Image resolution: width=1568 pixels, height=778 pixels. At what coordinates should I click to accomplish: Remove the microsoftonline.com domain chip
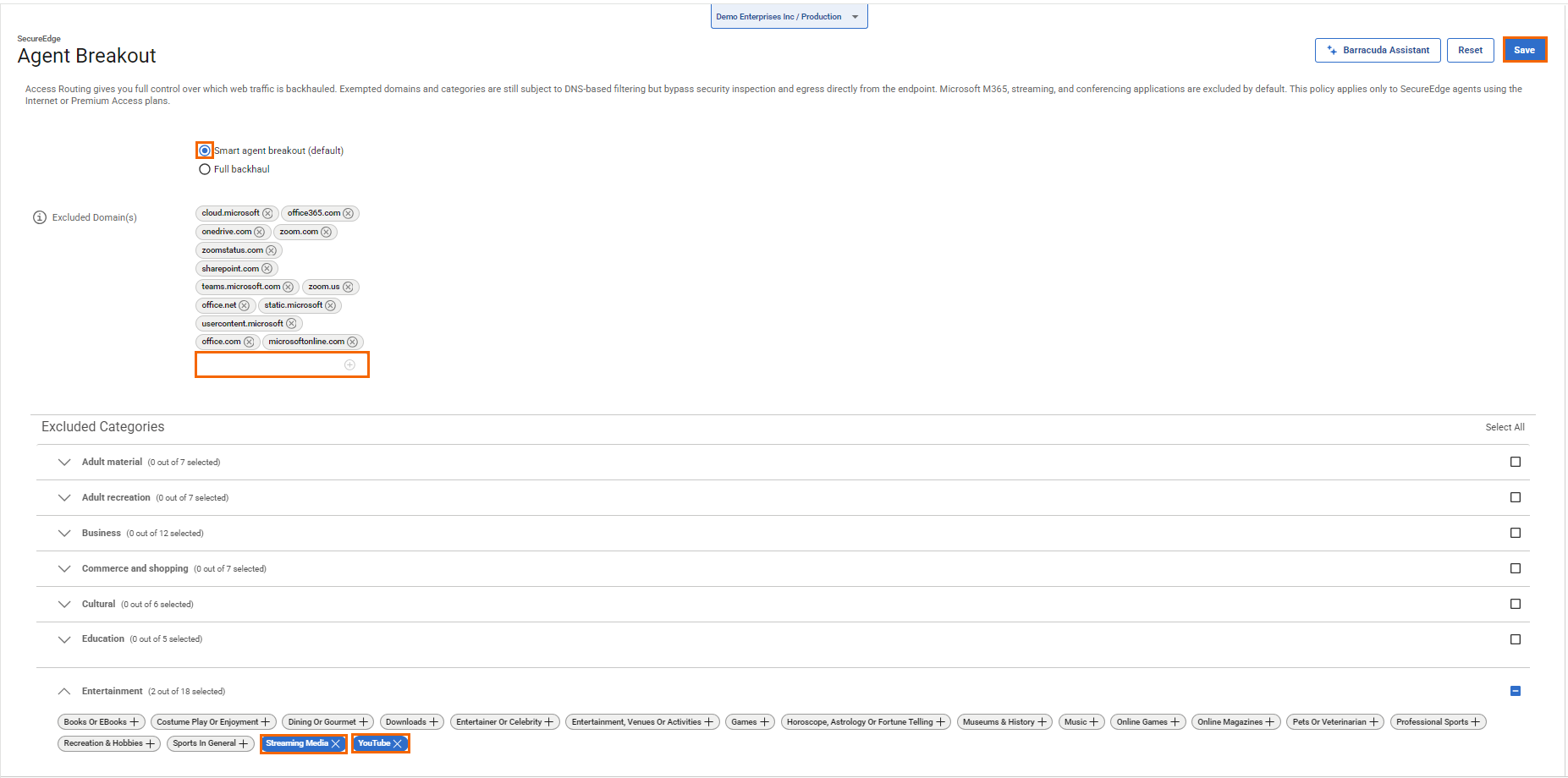point(353,342)
